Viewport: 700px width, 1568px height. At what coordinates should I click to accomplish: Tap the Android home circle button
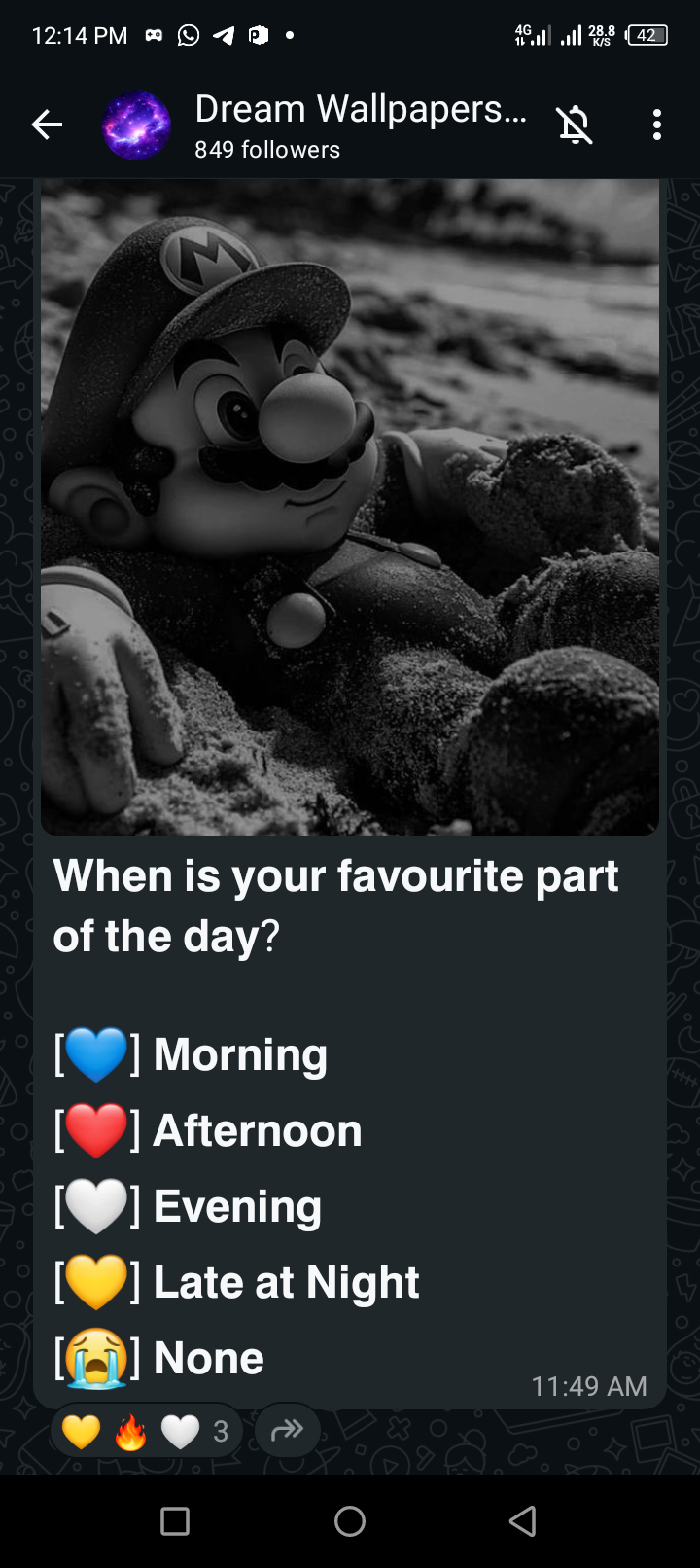pyautogui.click(x=350, y=1520)
